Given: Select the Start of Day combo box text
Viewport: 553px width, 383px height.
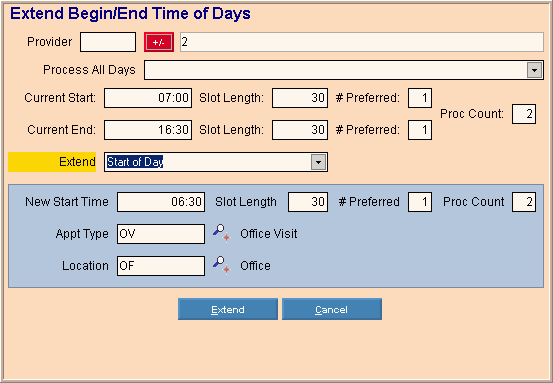Looking at the screenshot, I should pos(135,162).
